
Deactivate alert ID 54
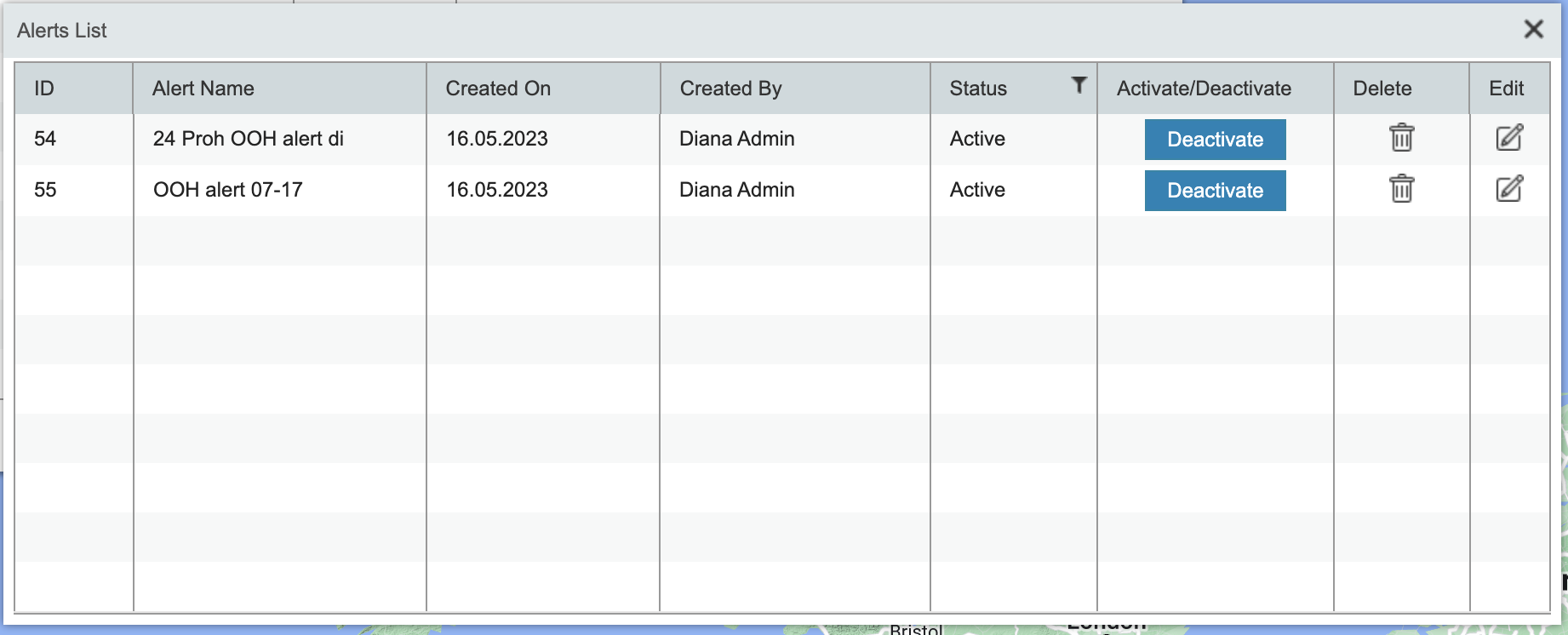pyautogui.click(x=1215, y=140)
